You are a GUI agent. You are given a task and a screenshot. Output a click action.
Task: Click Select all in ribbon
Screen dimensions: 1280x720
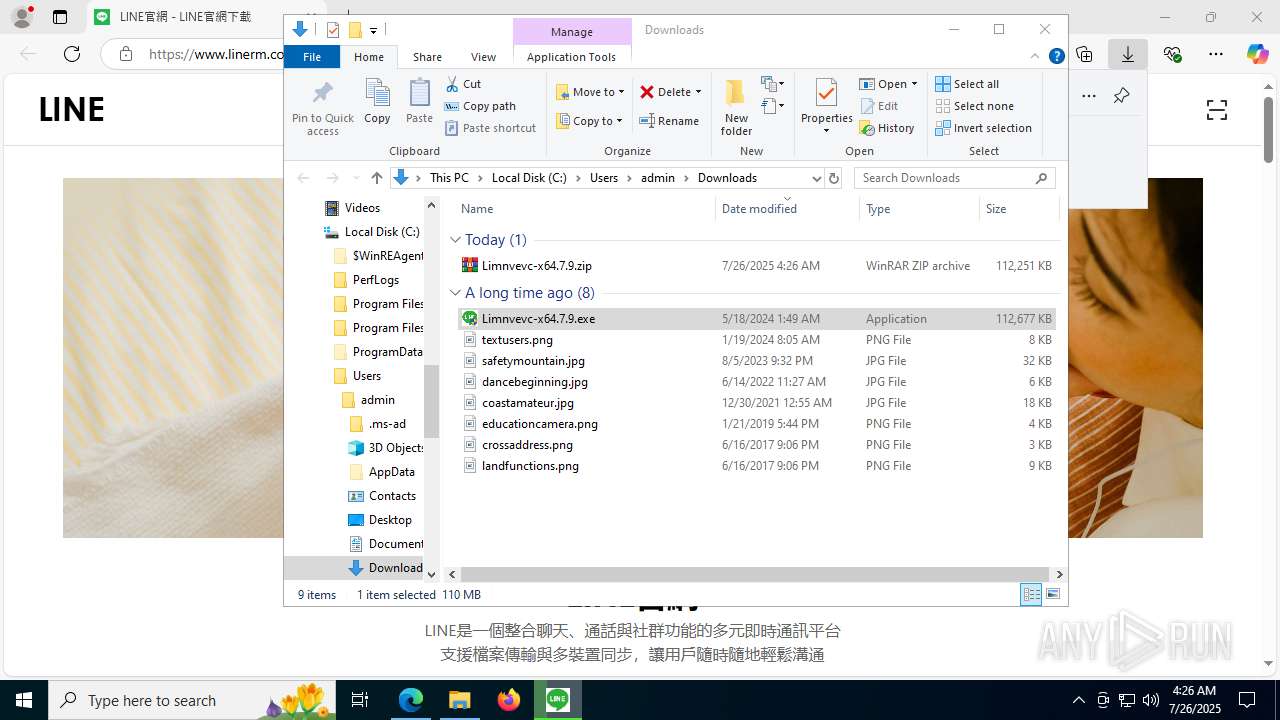click(967, 84)
